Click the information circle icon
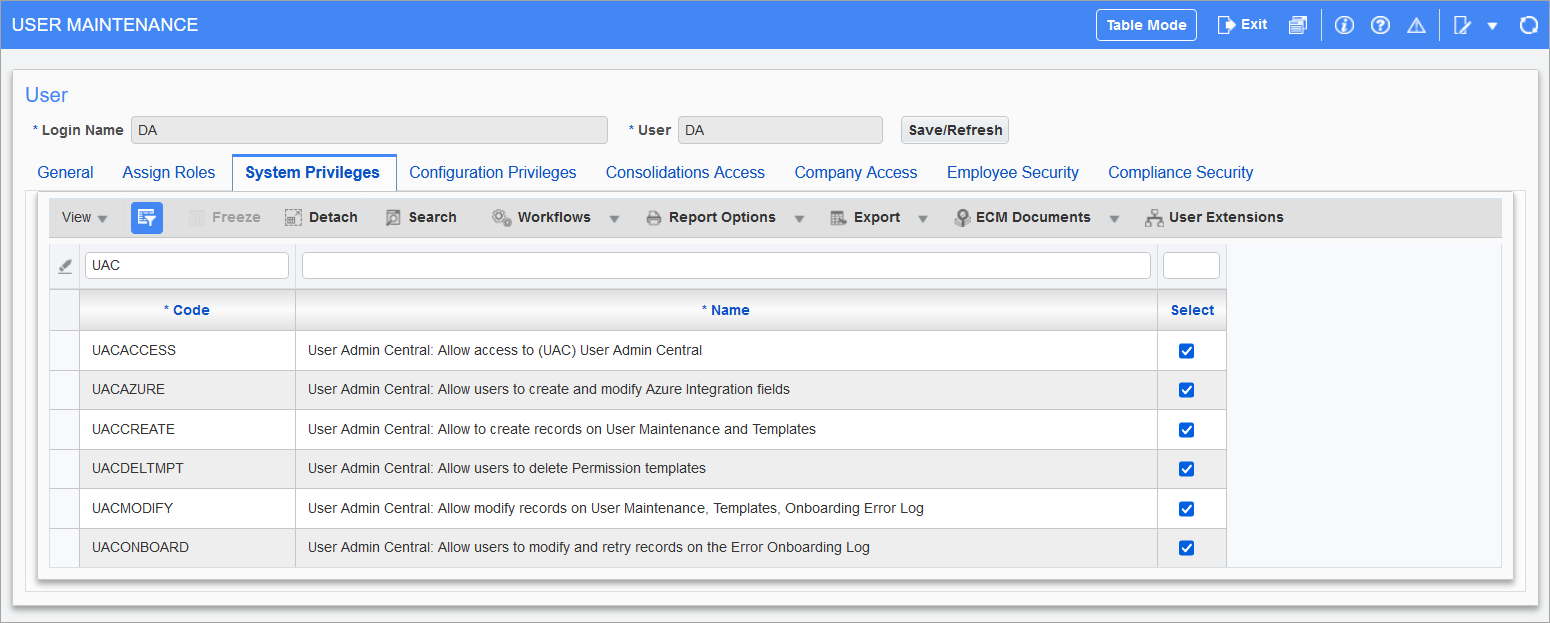 pyautogui.click(x=1344, y=25)
